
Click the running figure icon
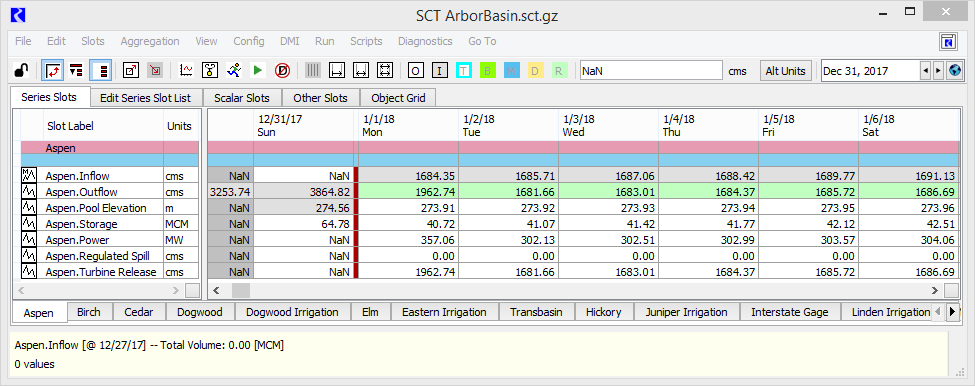[234, 71]
